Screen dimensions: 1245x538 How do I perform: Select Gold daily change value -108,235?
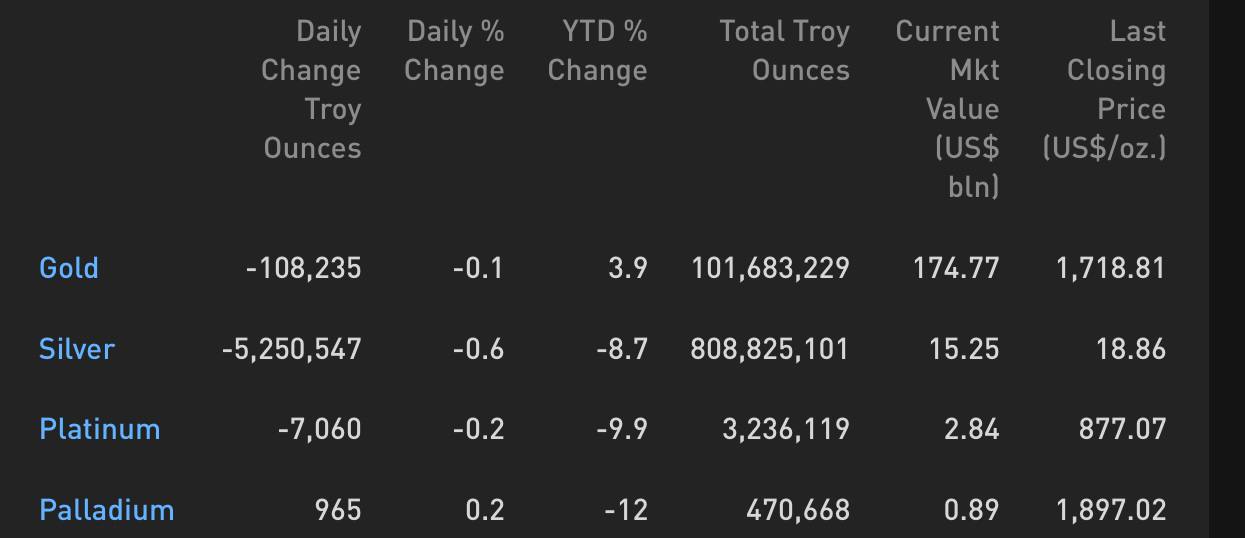[x=304, y=268]
